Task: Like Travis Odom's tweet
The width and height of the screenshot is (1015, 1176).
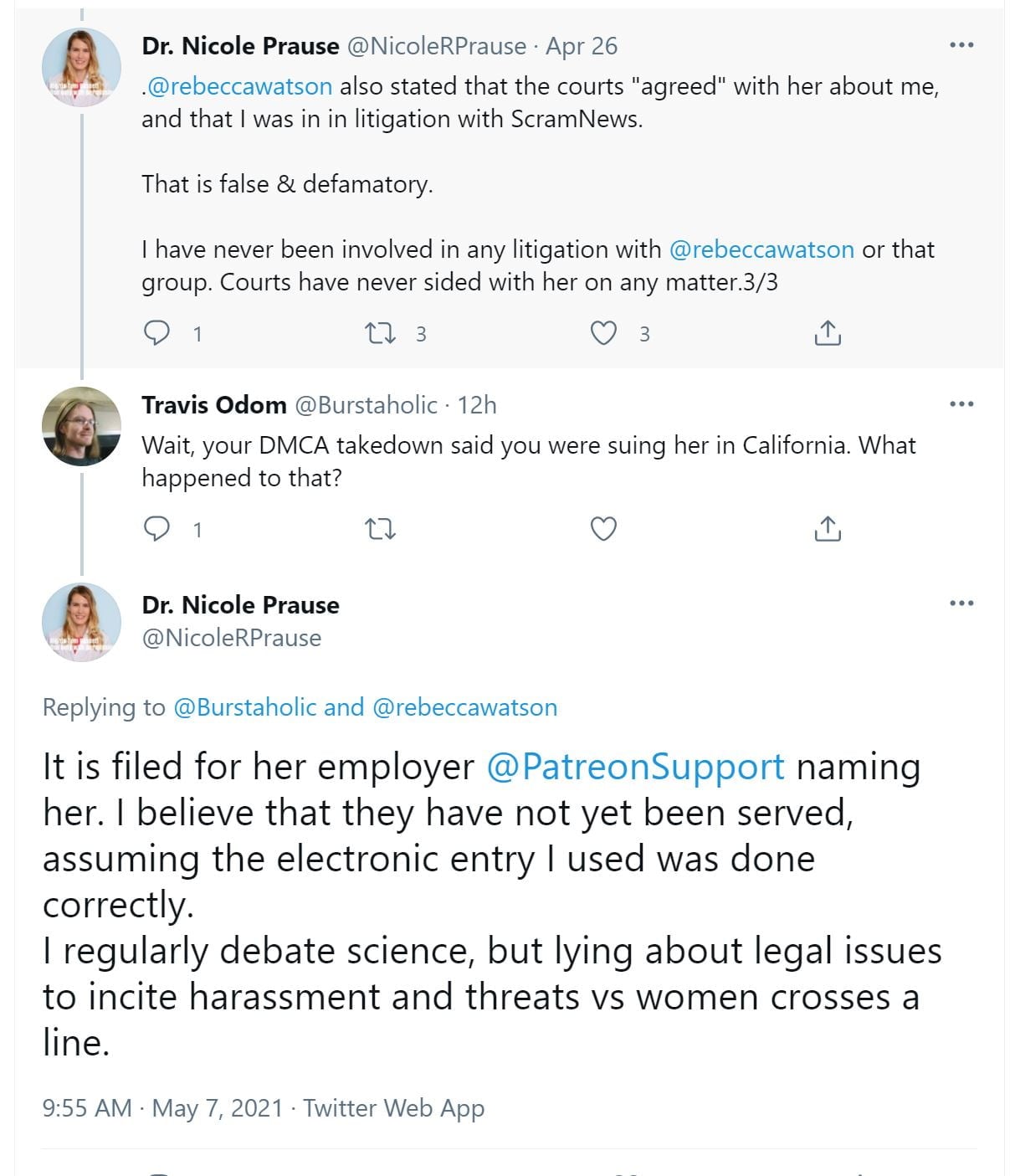Action: click(x=603, y=529)
